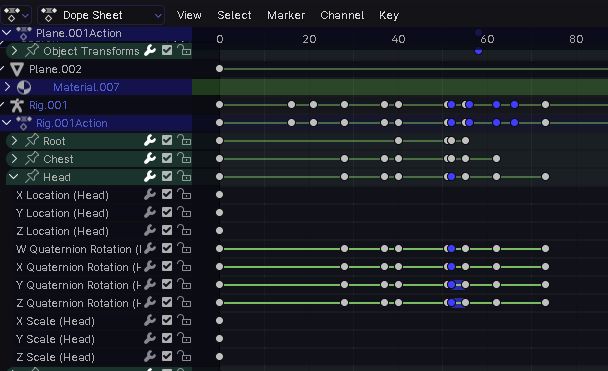Open the Dope Sheet mode dropdown
The image size is (608, 371).
101,15
